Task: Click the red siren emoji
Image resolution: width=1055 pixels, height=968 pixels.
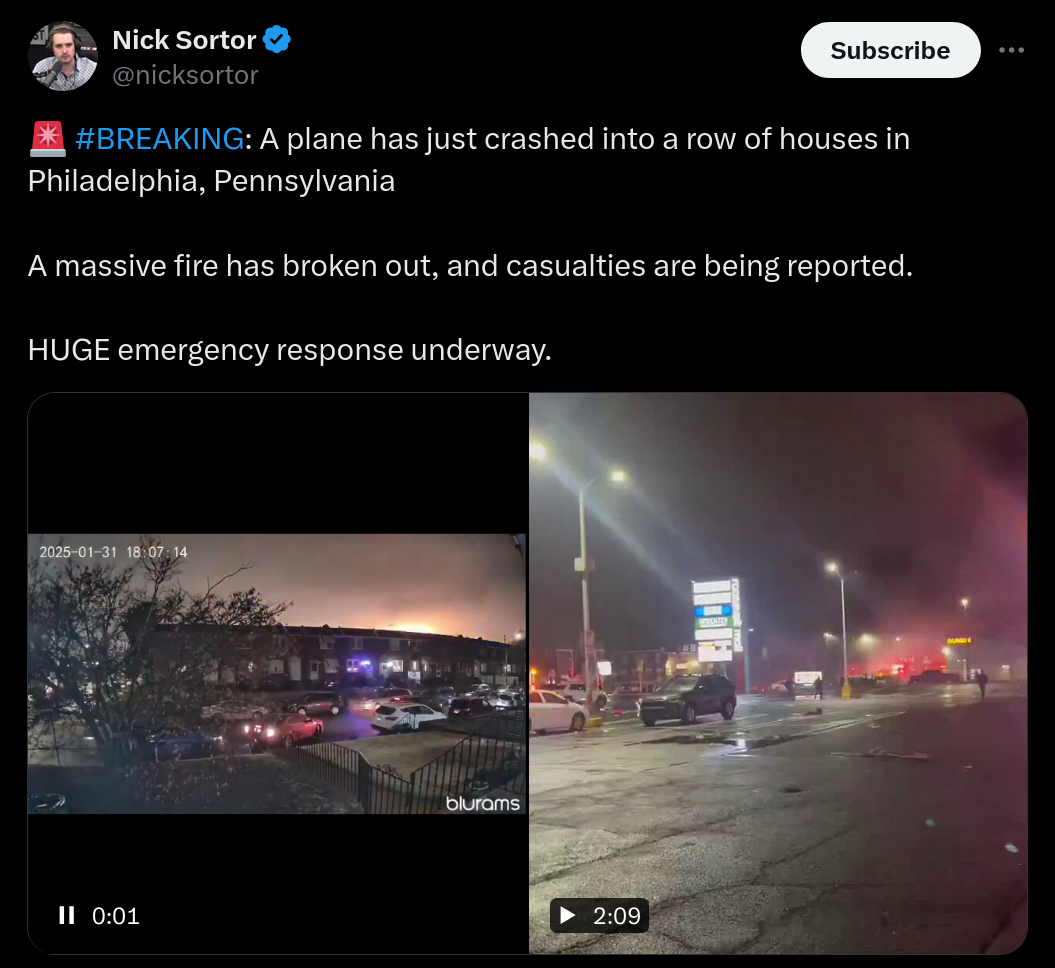Action: tap(48, 139)
